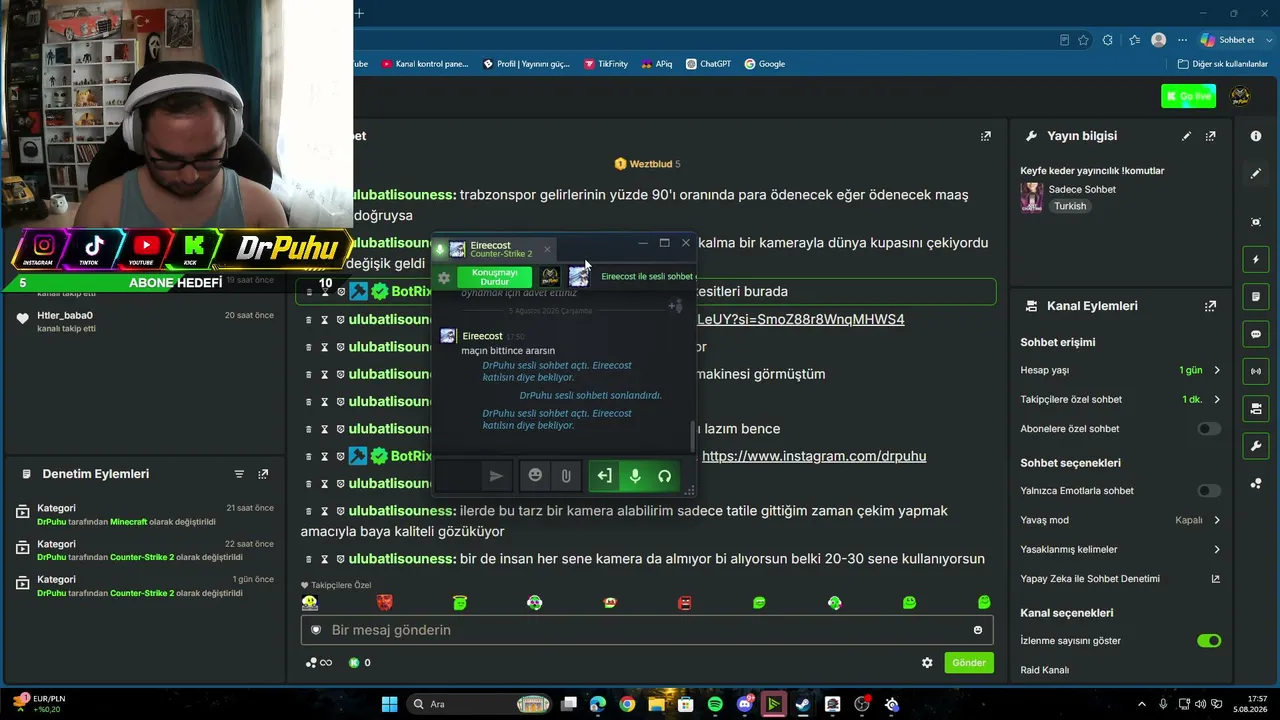Image resolution: width=1280 pixels, height=720 pixels.
Task: Open ulubatlisouness user in trabzonspor message
Action: (403, 195)
